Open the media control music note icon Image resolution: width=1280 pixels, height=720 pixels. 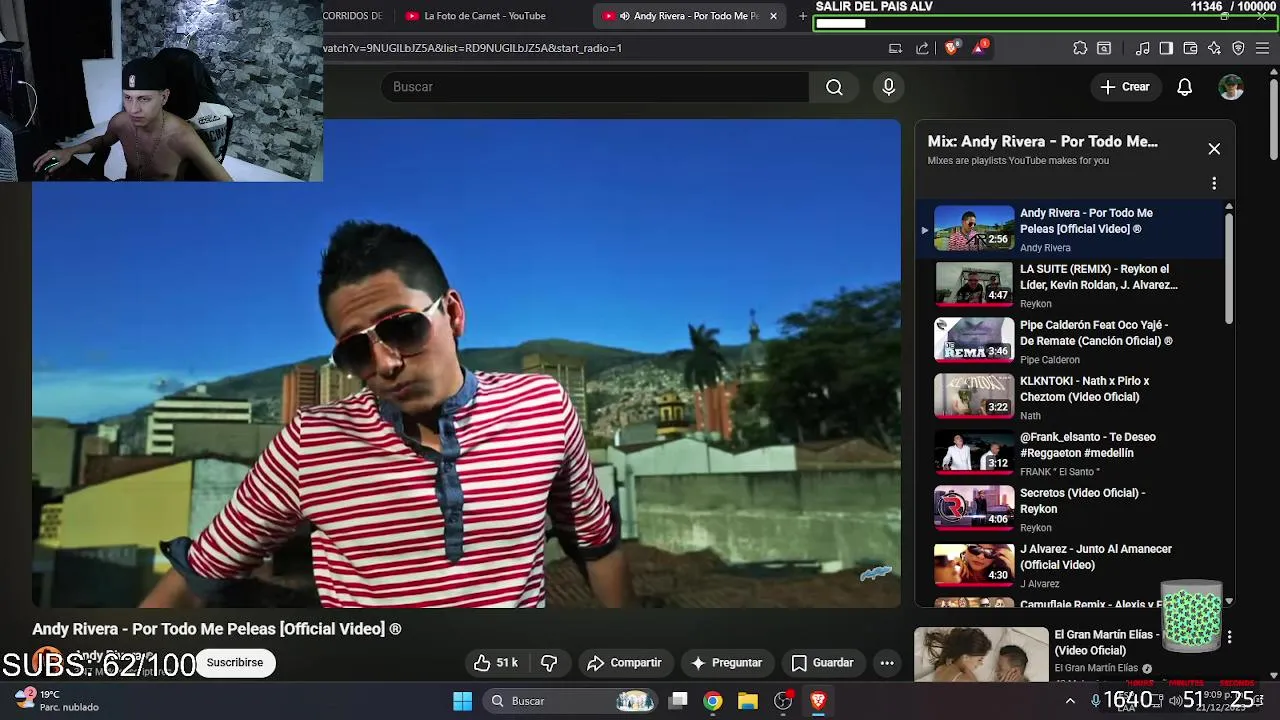pyautogui.click(x=1142, y=48)
